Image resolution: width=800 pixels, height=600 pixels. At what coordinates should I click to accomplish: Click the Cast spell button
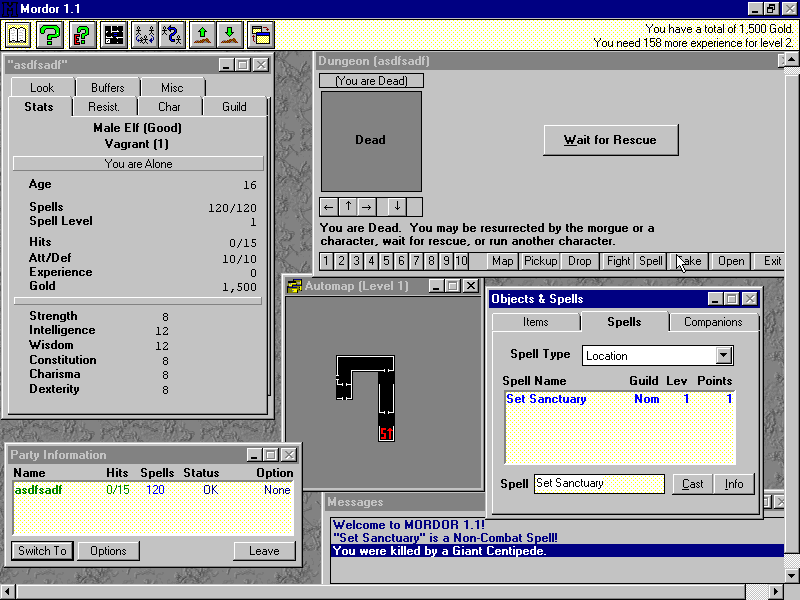point(692,484)
